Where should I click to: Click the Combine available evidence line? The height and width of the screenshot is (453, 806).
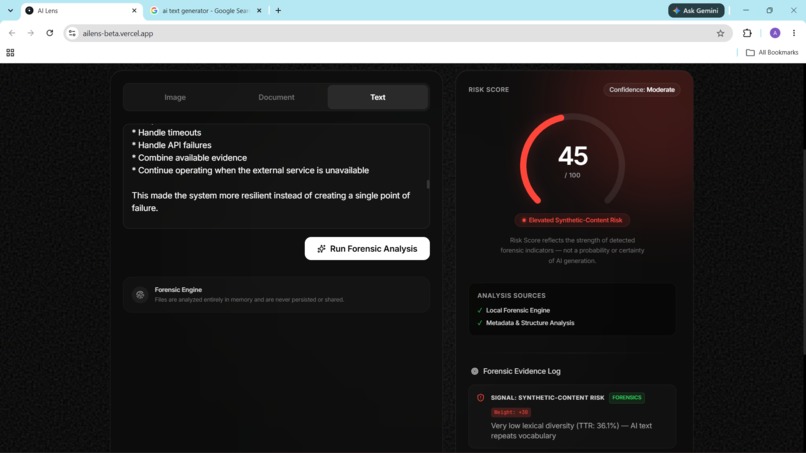(189, 158)
